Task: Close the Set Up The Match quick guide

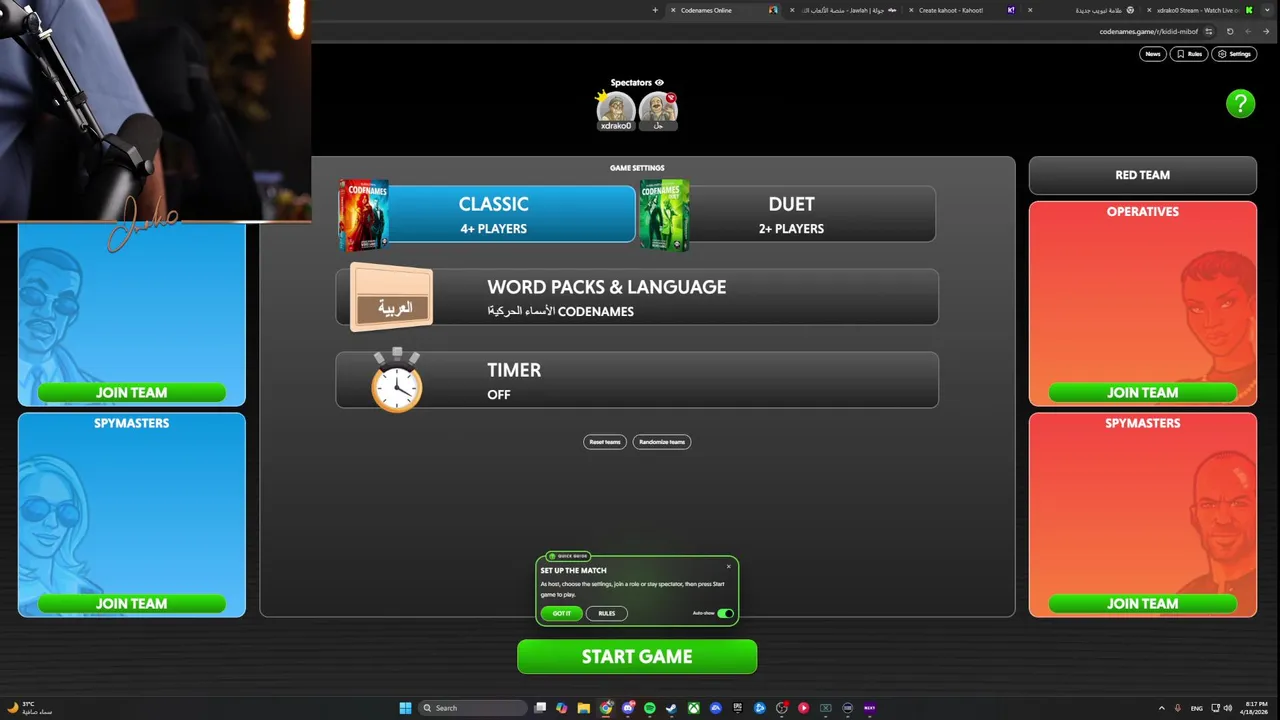Action: [728, 566]
